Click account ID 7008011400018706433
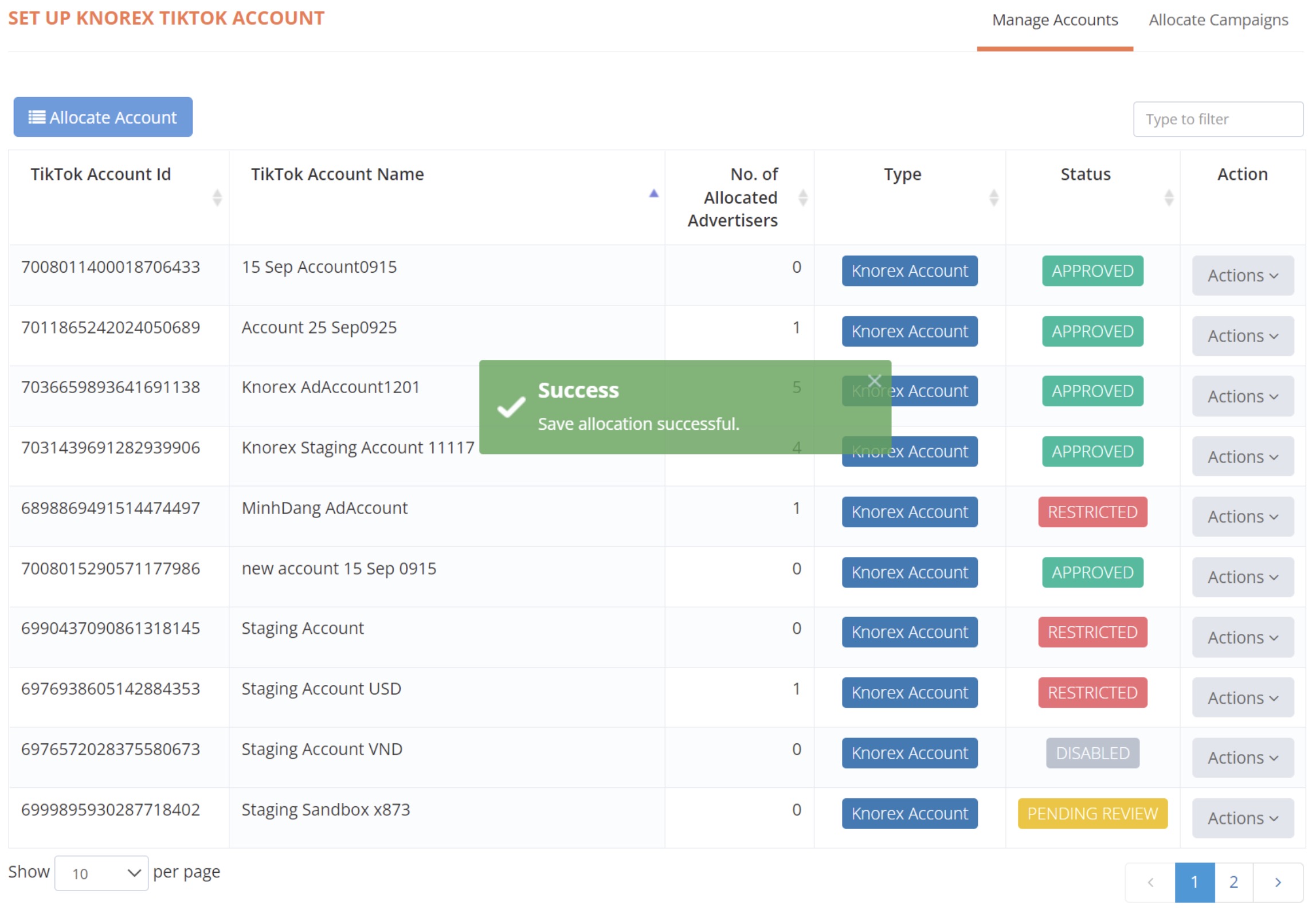The image size is (1316, 910). point(111,267)
